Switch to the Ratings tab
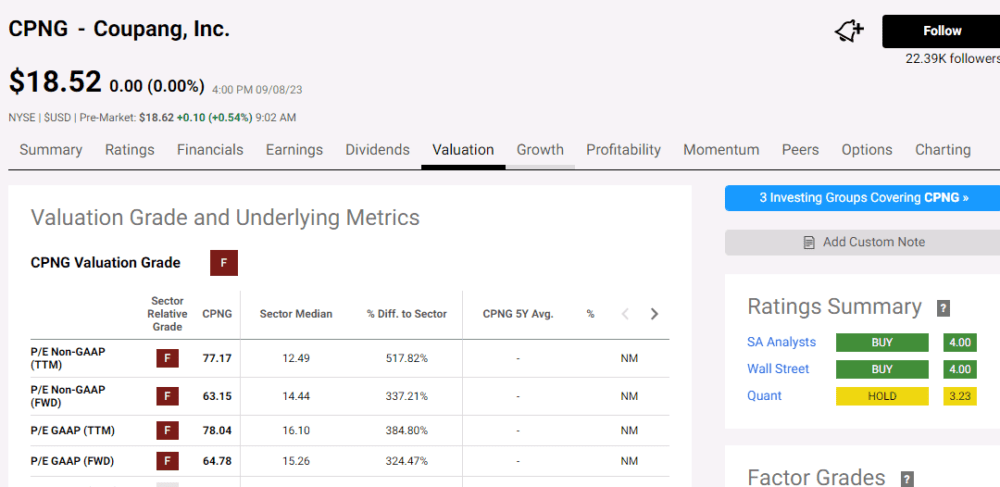 pyautogui.click(x=129, y=150)
